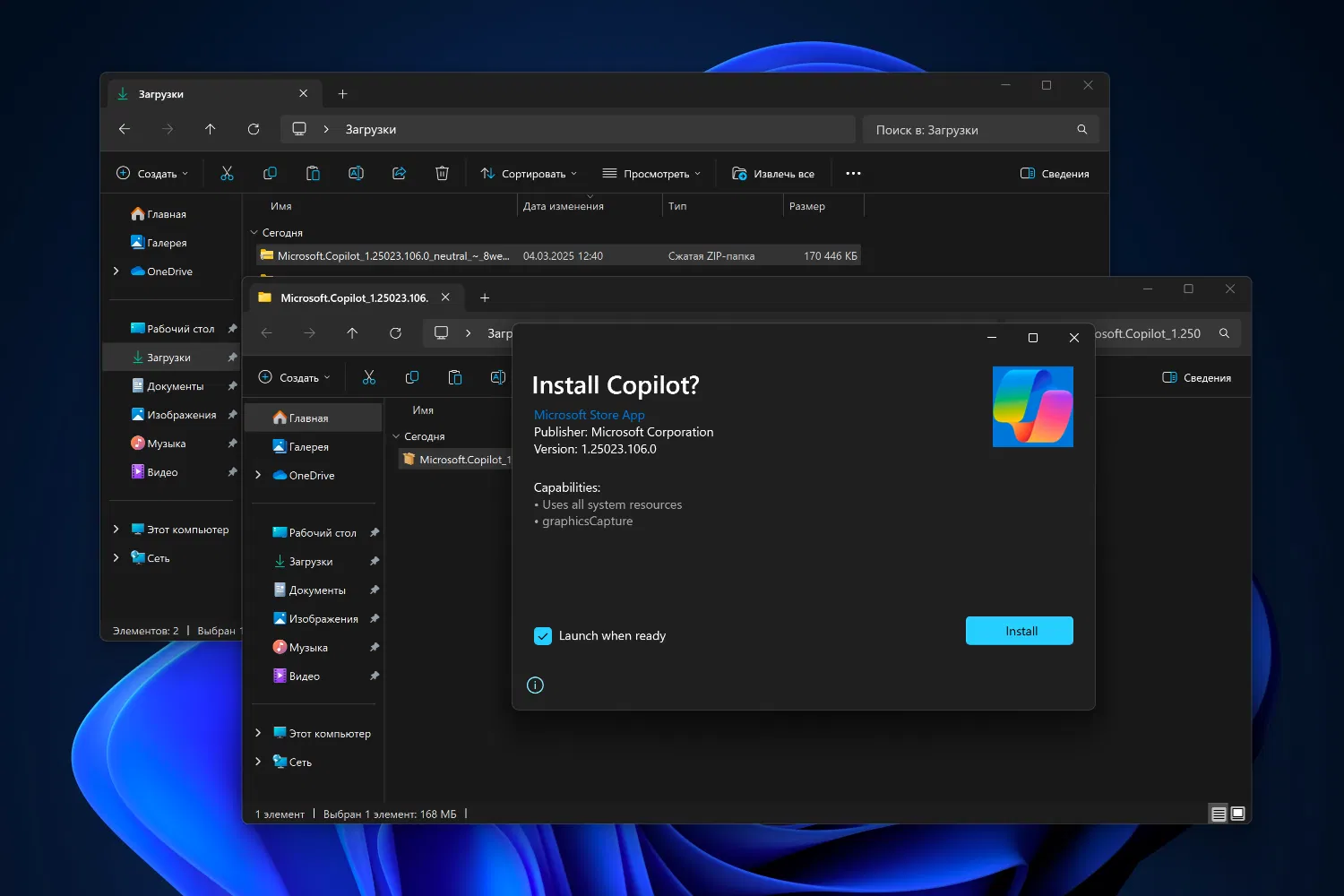Image resolution: width=1344 pixels, height=896 pixels.
Task: Click search magnifier in Microsoft.Copilot window
Action: (x=1224, y=333)
